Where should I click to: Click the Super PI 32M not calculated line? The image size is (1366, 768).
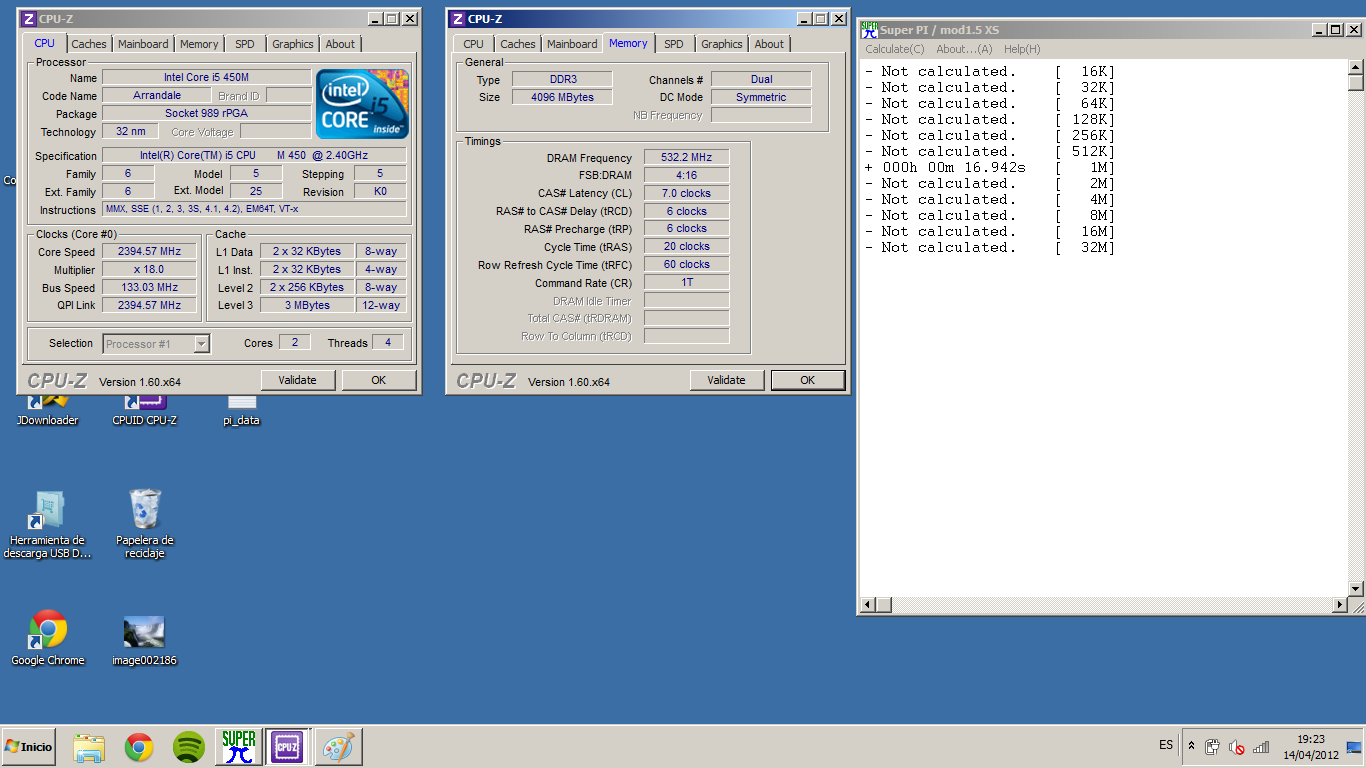pos(990,248)
